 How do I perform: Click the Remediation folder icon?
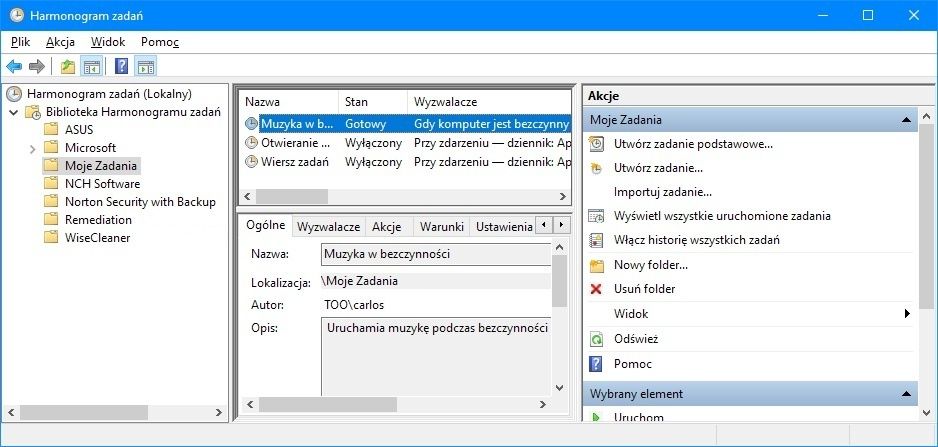[51, 220]
